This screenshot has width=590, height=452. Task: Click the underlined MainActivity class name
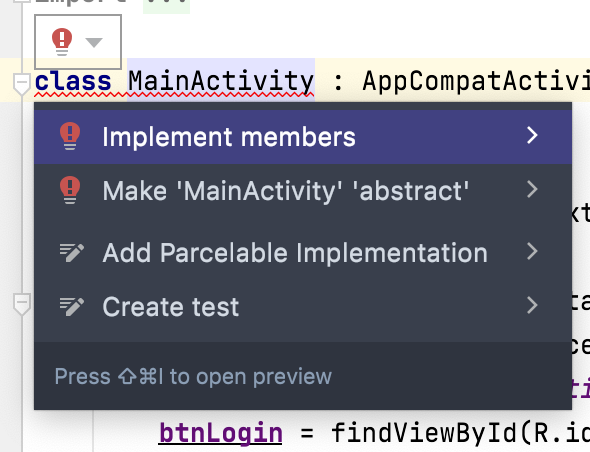(x=221, y=81)
